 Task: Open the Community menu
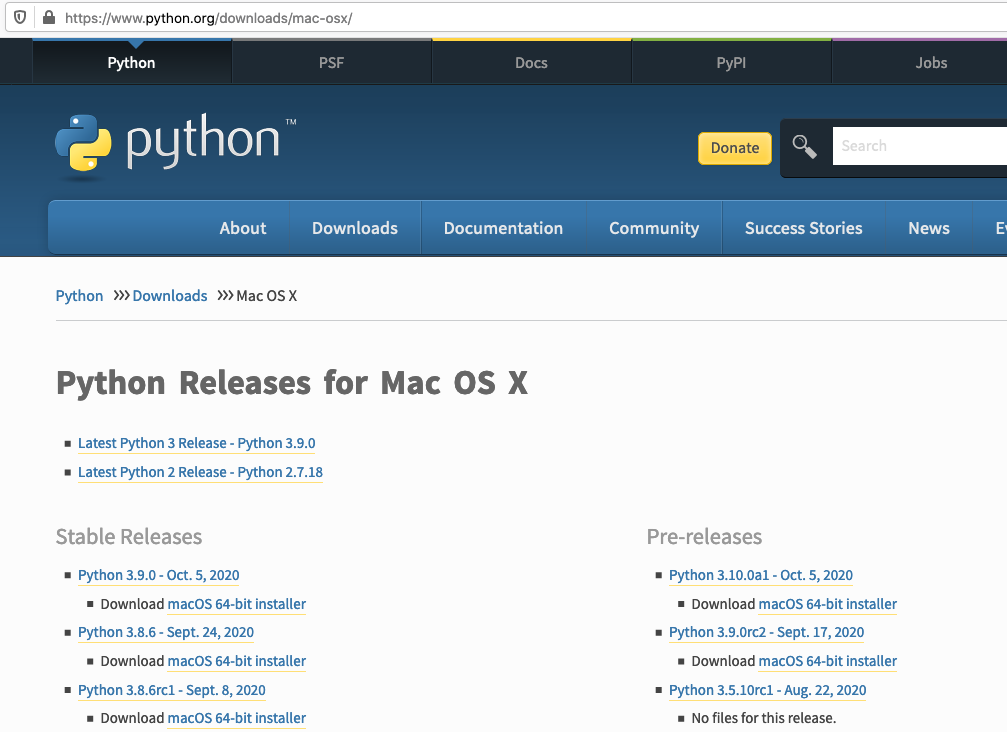point(654,228)
